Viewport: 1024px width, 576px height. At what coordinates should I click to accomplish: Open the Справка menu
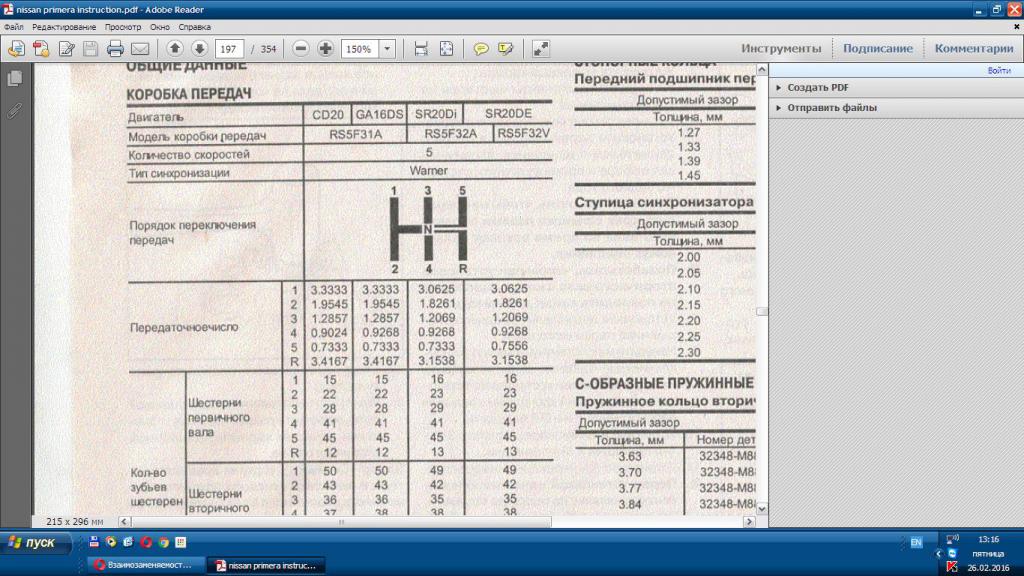(195, 27)
